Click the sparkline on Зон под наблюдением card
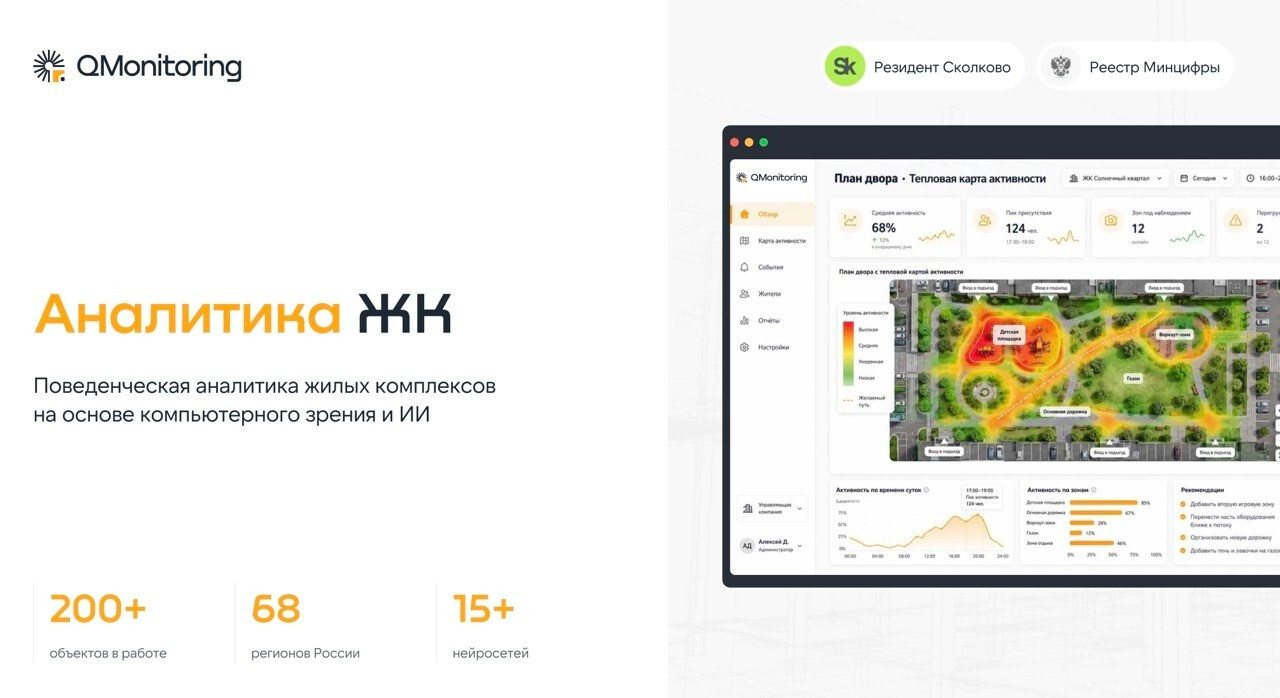 1187,237
